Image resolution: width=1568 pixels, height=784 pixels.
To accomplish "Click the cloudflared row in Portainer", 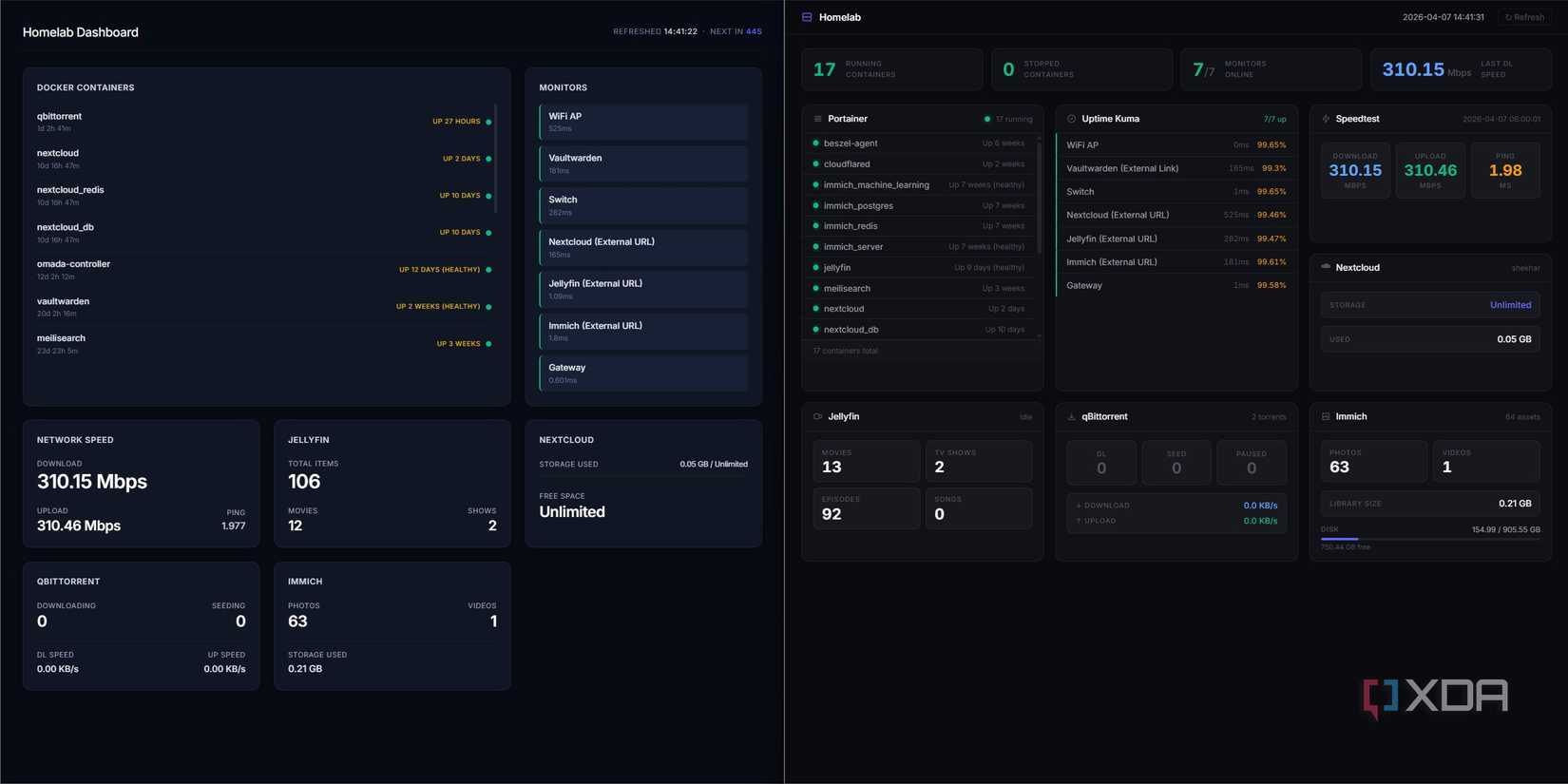I will (918, 164).
